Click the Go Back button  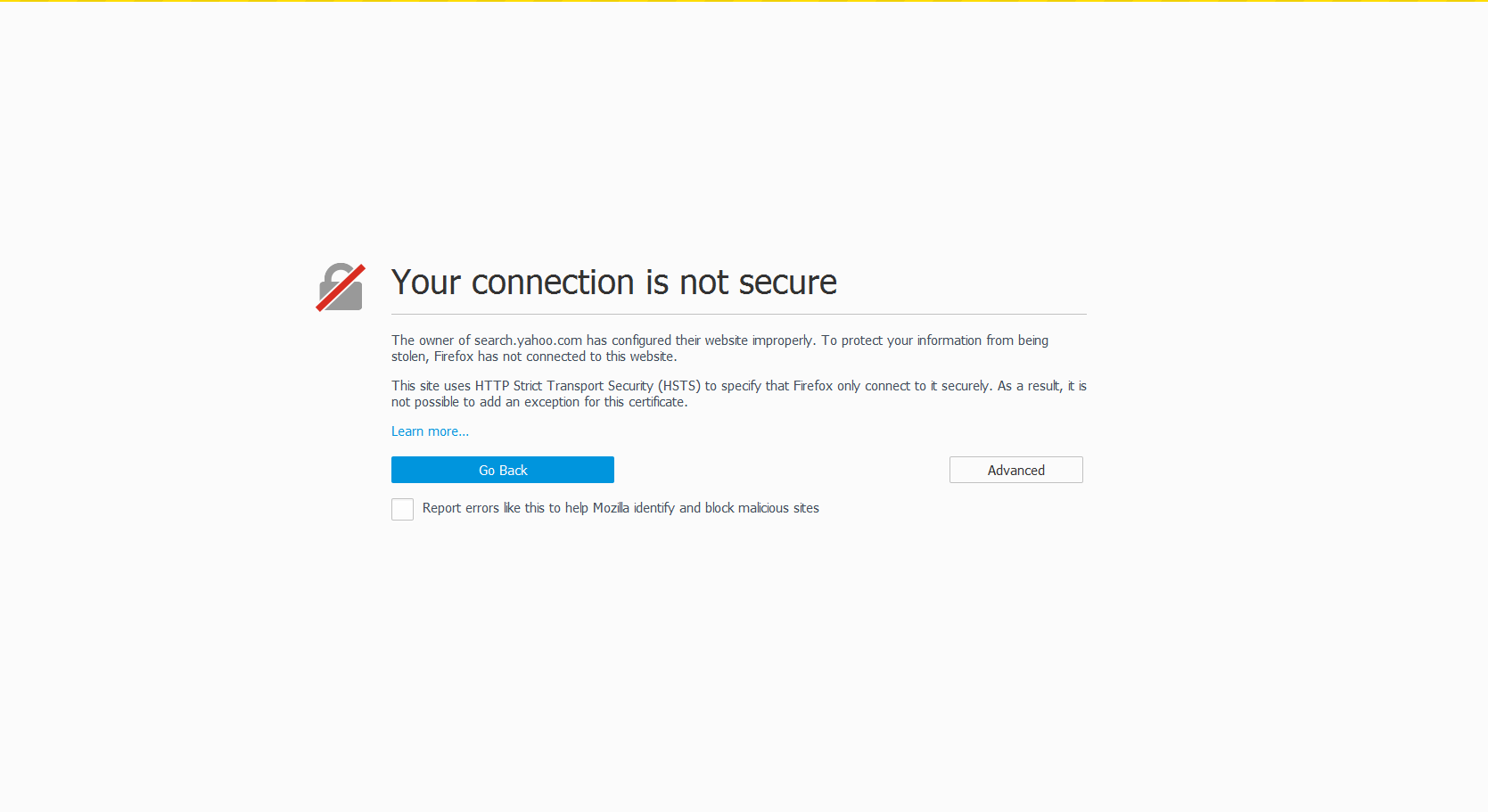502,470
